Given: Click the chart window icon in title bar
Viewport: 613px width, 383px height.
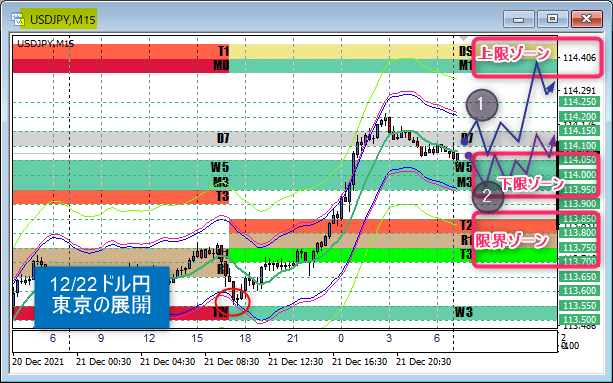Looking at the screenshot, I should click(18, 19).
